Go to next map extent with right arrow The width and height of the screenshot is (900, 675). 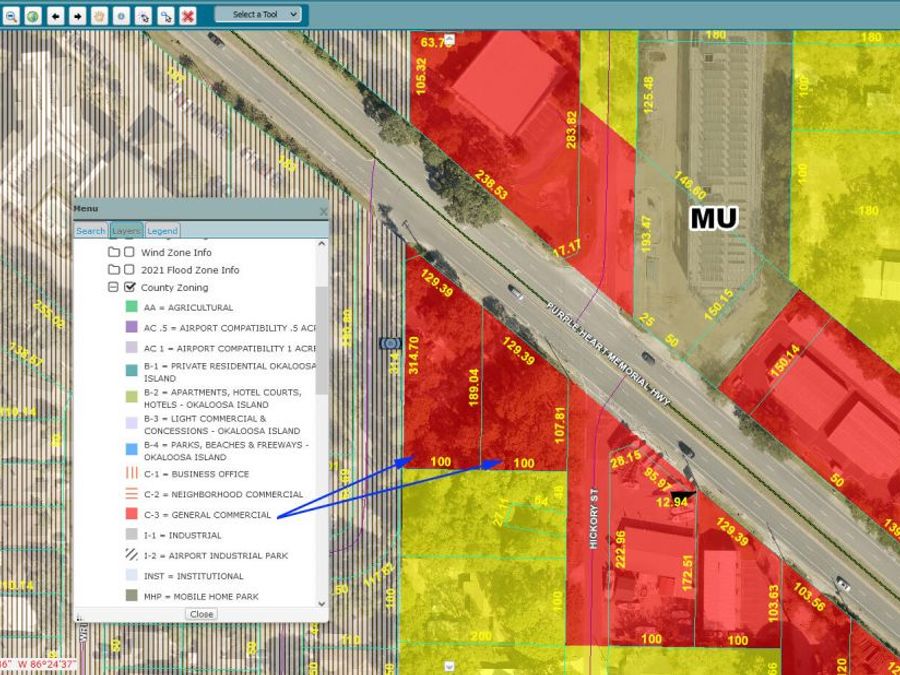tap(77, 15)
